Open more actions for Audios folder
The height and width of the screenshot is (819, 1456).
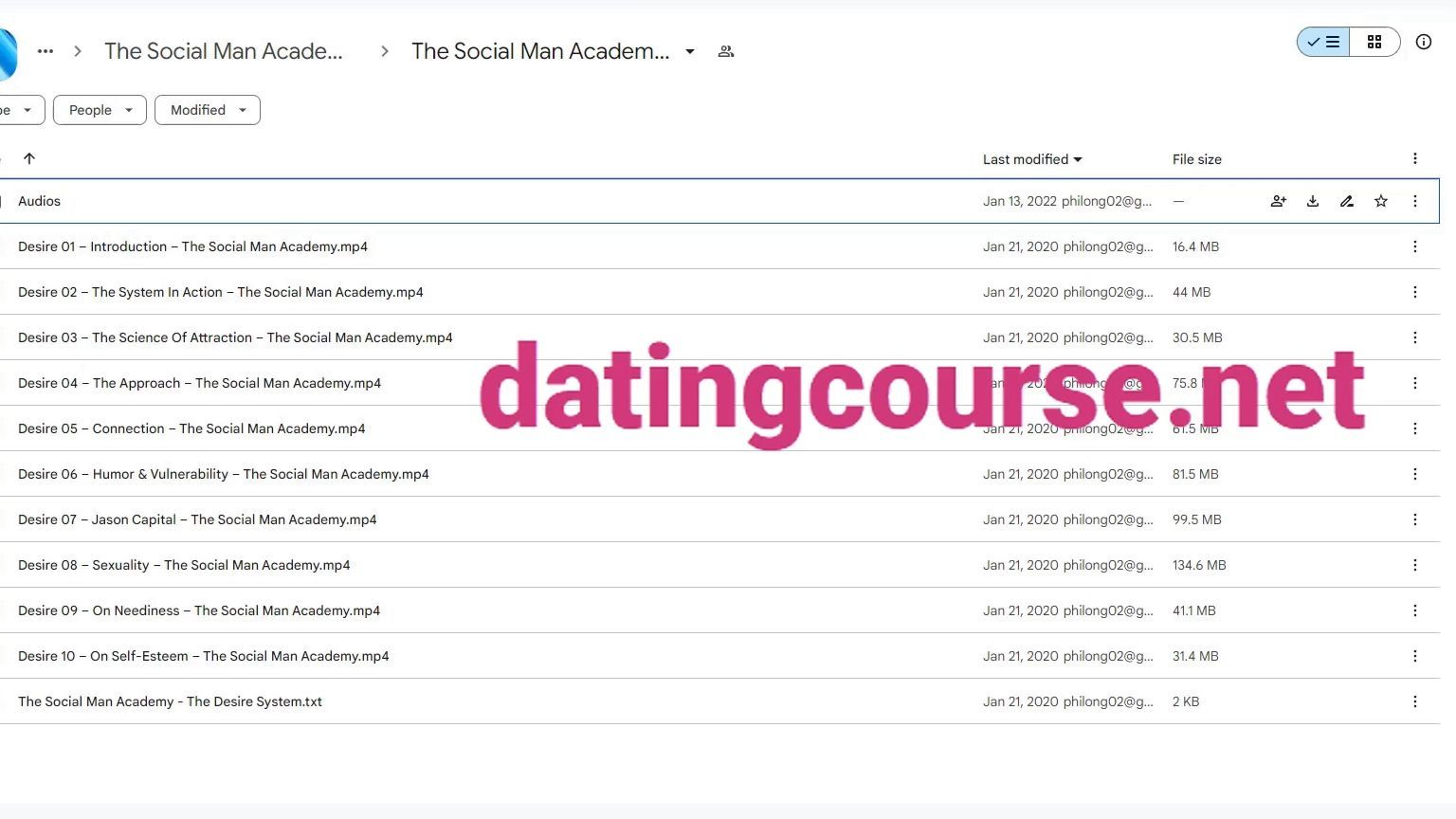(1415, 201)
